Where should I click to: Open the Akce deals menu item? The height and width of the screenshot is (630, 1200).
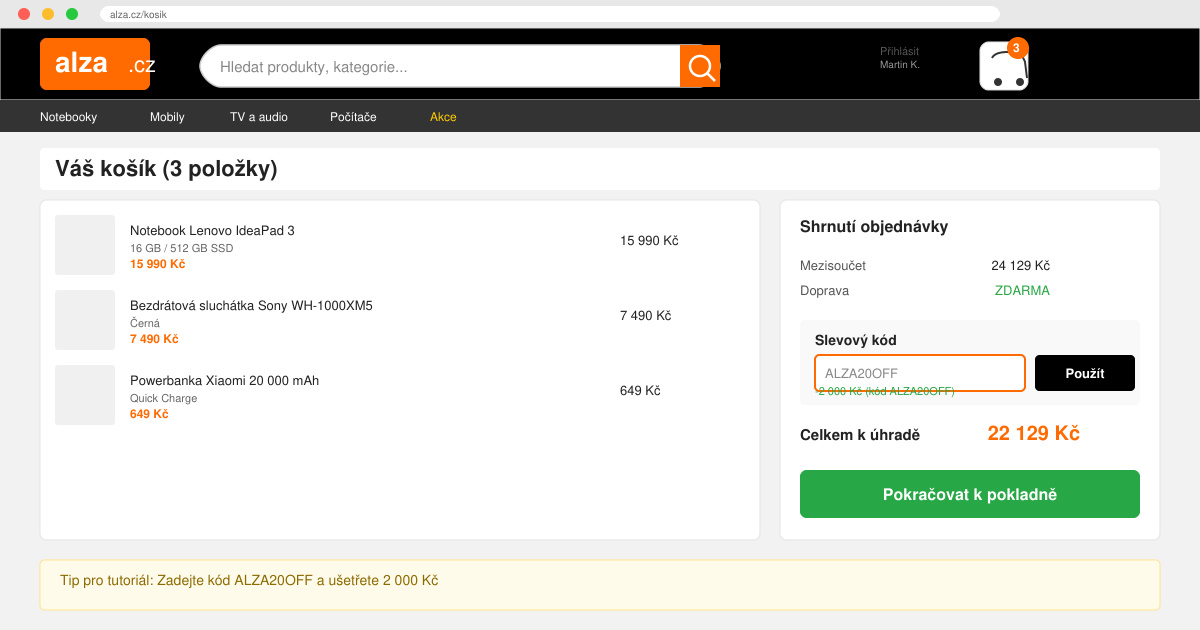(x=443, y=117)
